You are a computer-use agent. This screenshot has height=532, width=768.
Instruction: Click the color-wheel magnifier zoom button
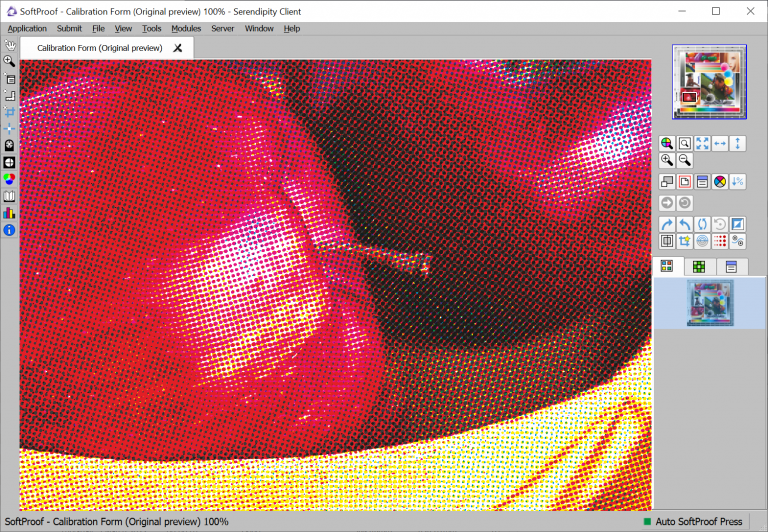[x=667, y=143]
